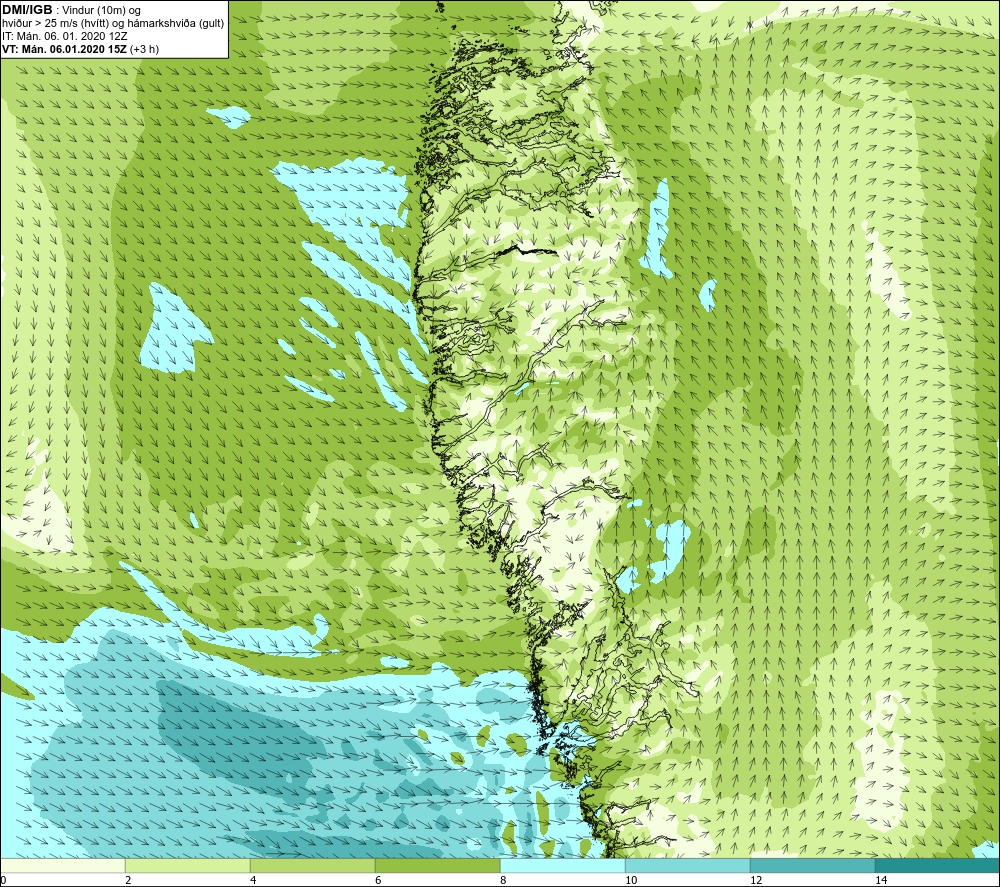This screenshot has width=1000, height=887.
Task: Click the 0–2 palest legend swatch
Action: pos(62,865)
